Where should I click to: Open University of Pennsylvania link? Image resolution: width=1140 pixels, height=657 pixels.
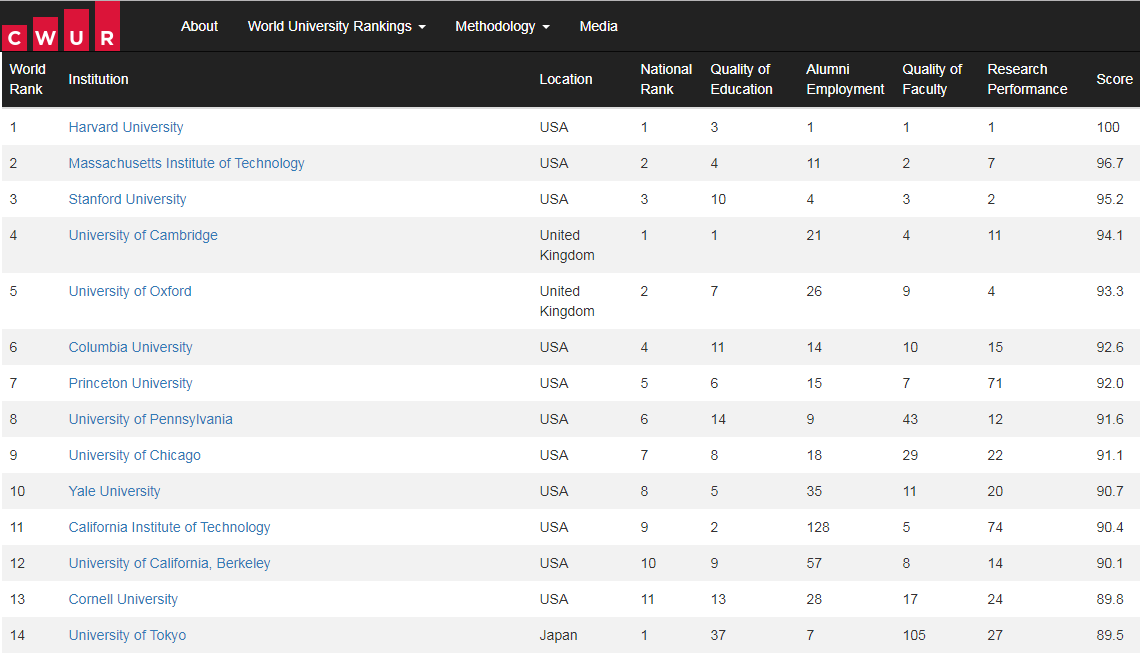[x=150, y=419]
